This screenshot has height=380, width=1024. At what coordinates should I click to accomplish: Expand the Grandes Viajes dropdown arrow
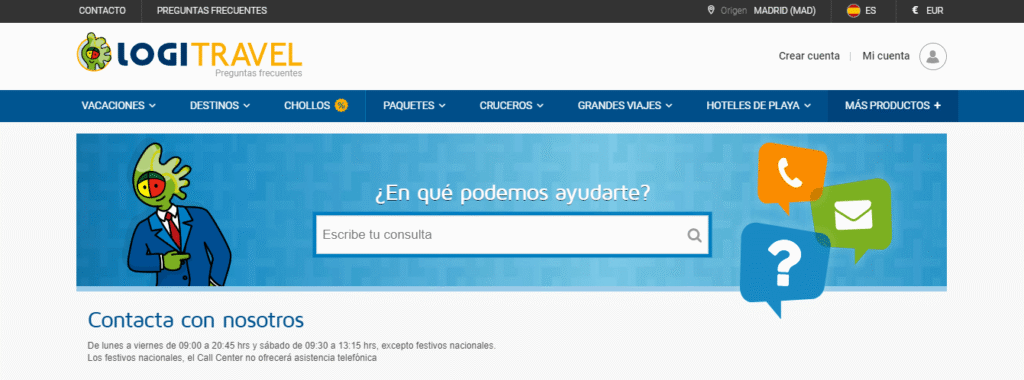(669, 106)
